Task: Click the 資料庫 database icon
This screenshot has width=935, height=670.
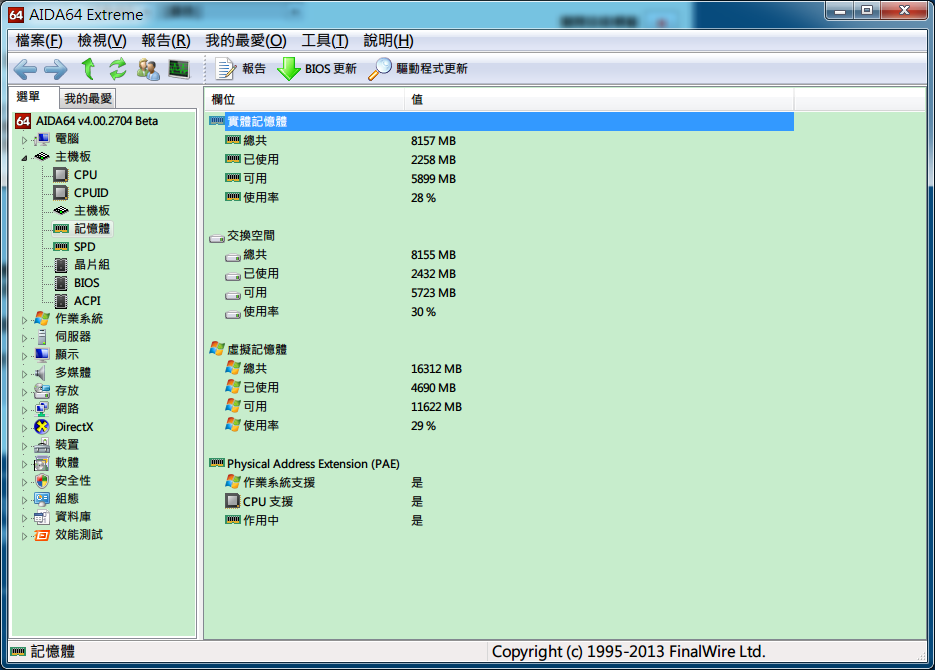Action: coord(42,517)
